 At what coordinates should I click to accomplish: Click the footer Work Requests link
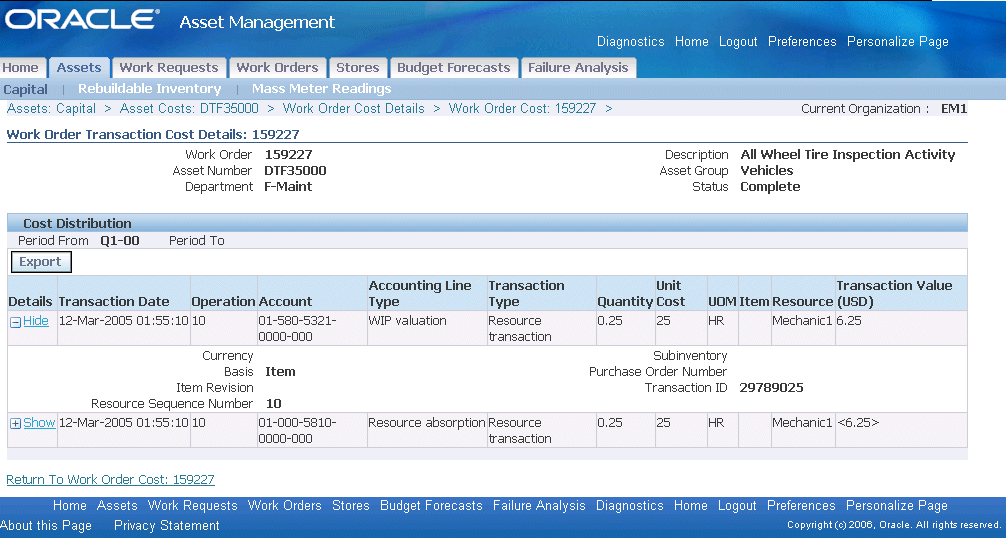[x=192, y=505]
